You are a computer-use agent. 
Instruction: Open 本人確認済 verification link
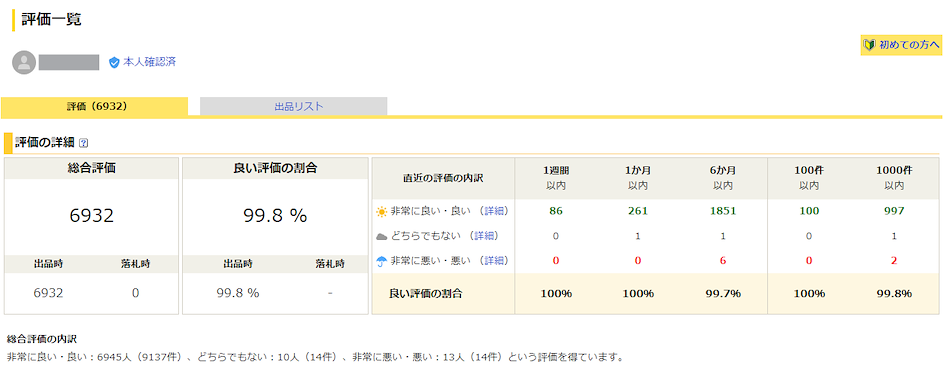[x=149, y=61]
